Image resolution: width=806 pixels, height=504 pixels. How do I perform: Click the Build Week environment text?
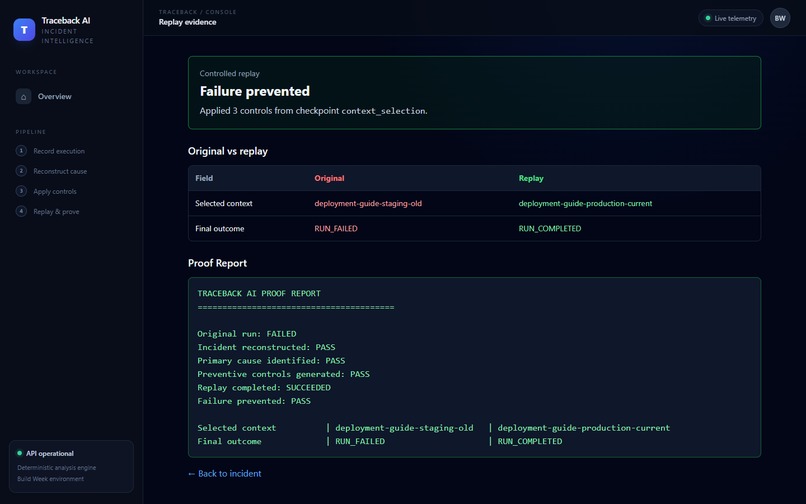coord(50,479)
